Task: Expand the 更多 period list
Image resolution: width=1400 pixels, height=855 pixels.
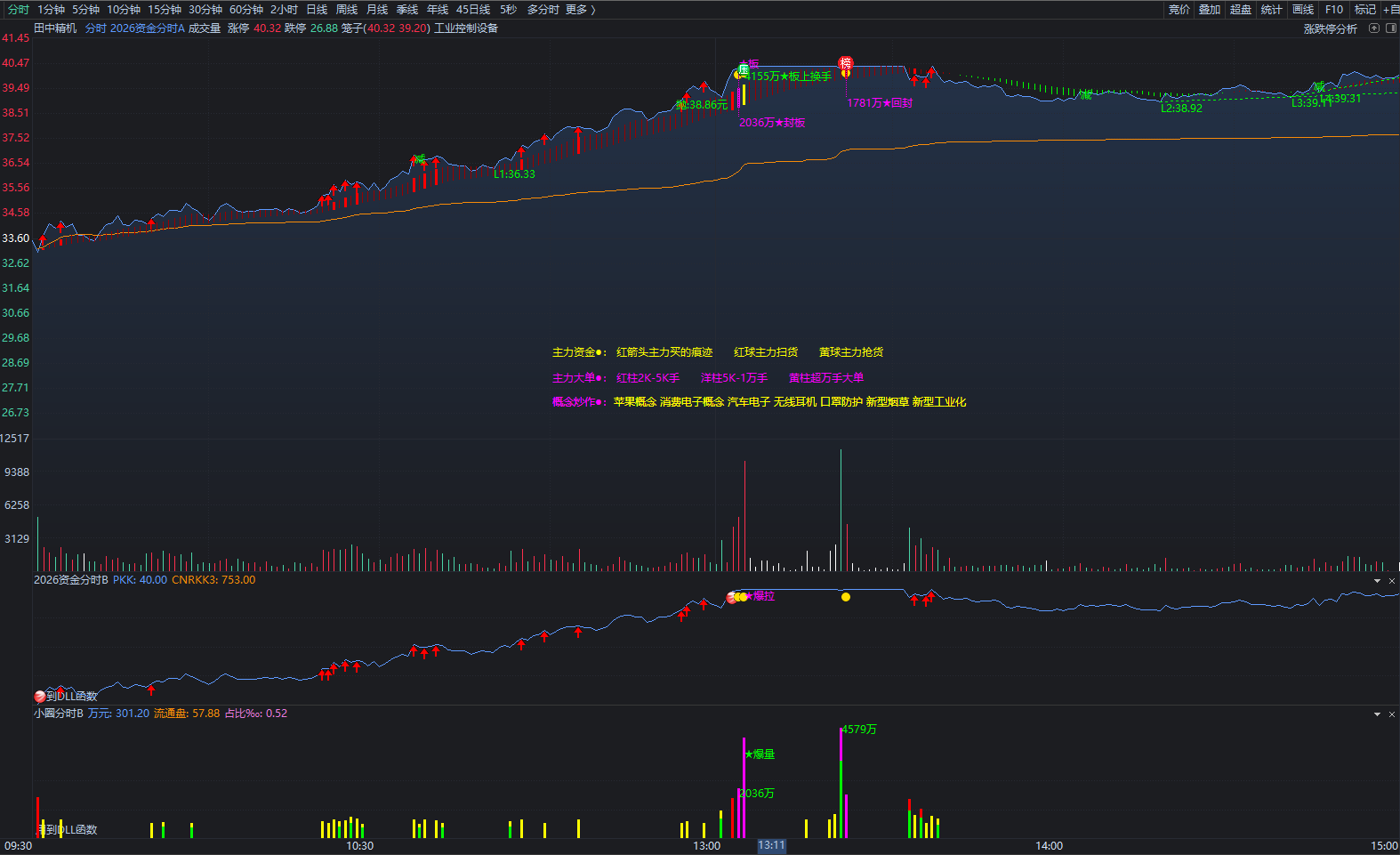Action: tap(581, 10)
